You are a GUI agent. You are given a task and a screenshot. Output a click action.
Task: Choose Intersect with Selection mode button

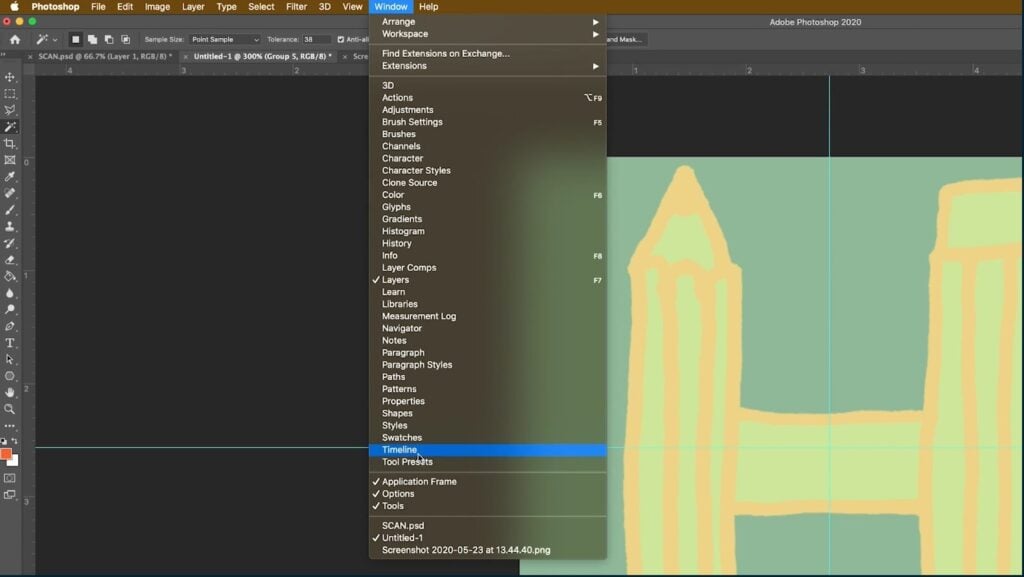[125, 40]
